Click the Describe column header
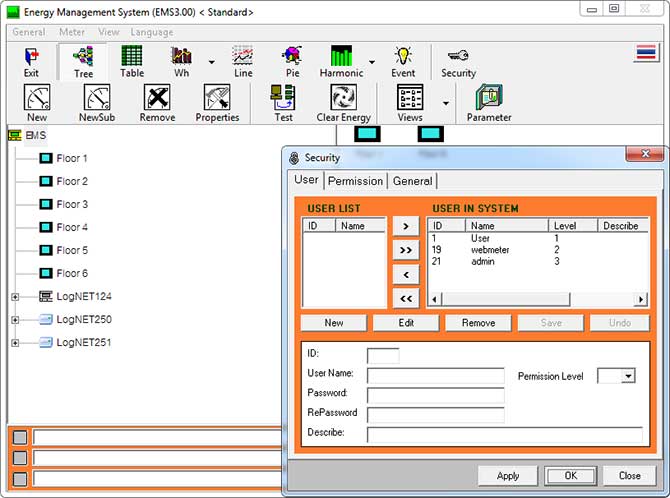670x498 pixels. tap(622, 226)
